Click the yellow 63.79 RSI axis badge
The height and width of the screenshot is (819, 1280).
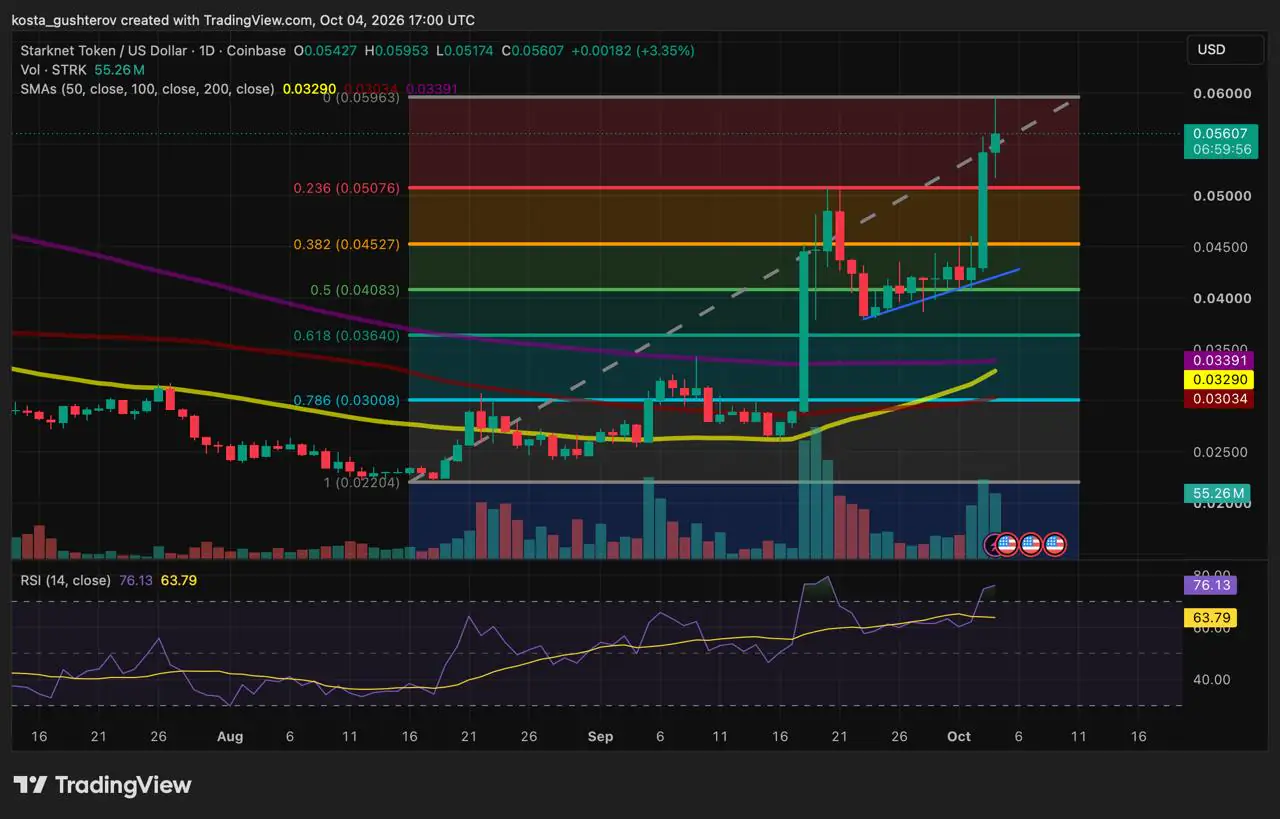coord(1211,619)
